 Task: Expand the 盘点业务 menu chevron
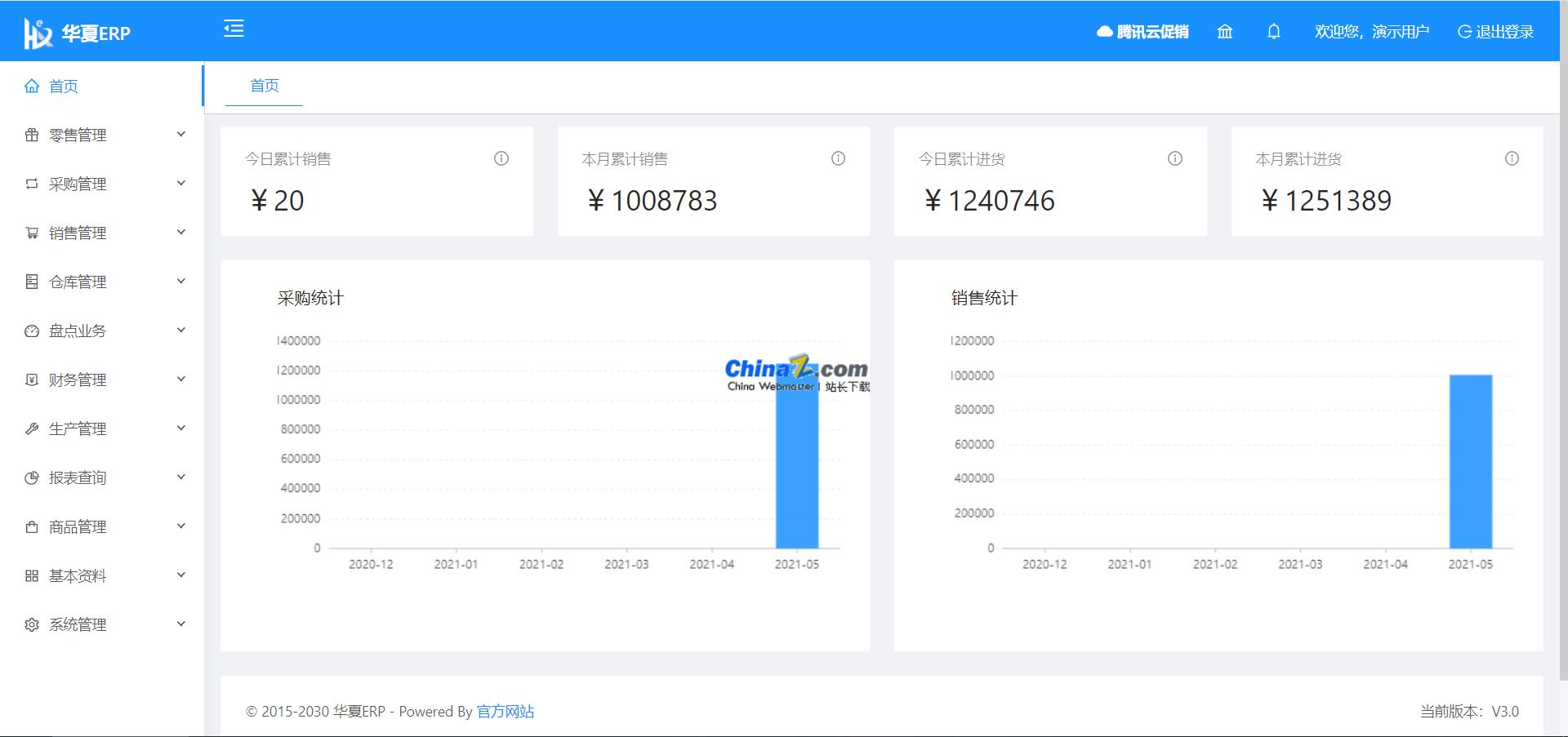coord(181,330)
